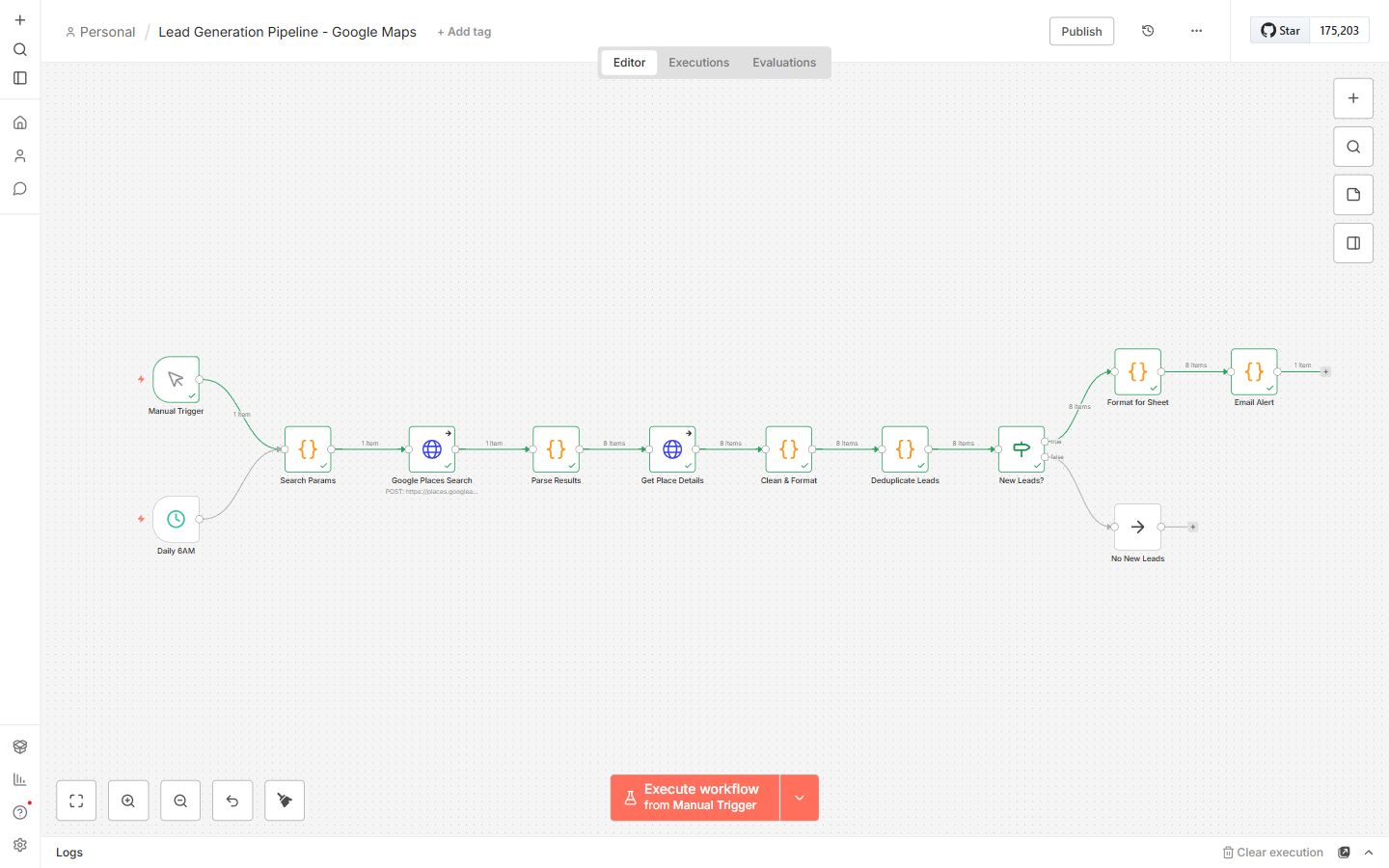Star the project on GitHub
This screenshot has width=1389, height=868.
coord(1279,30)
